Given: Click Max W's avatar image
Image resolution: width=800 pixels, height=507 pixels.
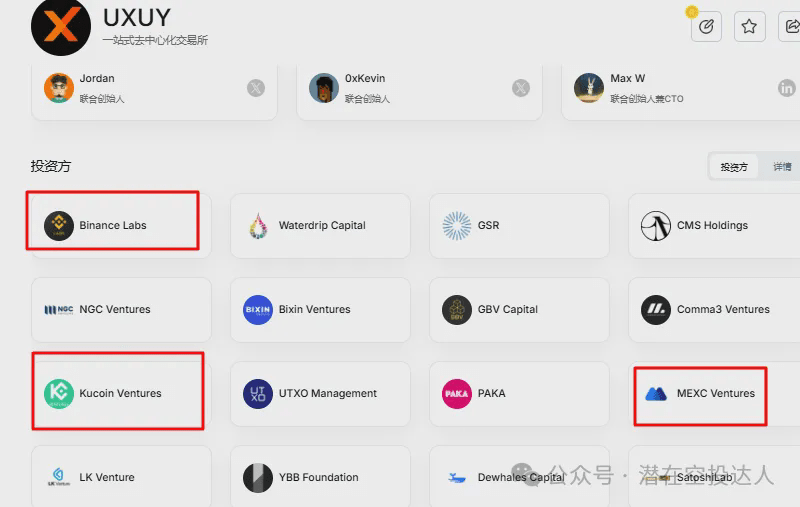Looking at the screenshot, I should pos(588,88).
